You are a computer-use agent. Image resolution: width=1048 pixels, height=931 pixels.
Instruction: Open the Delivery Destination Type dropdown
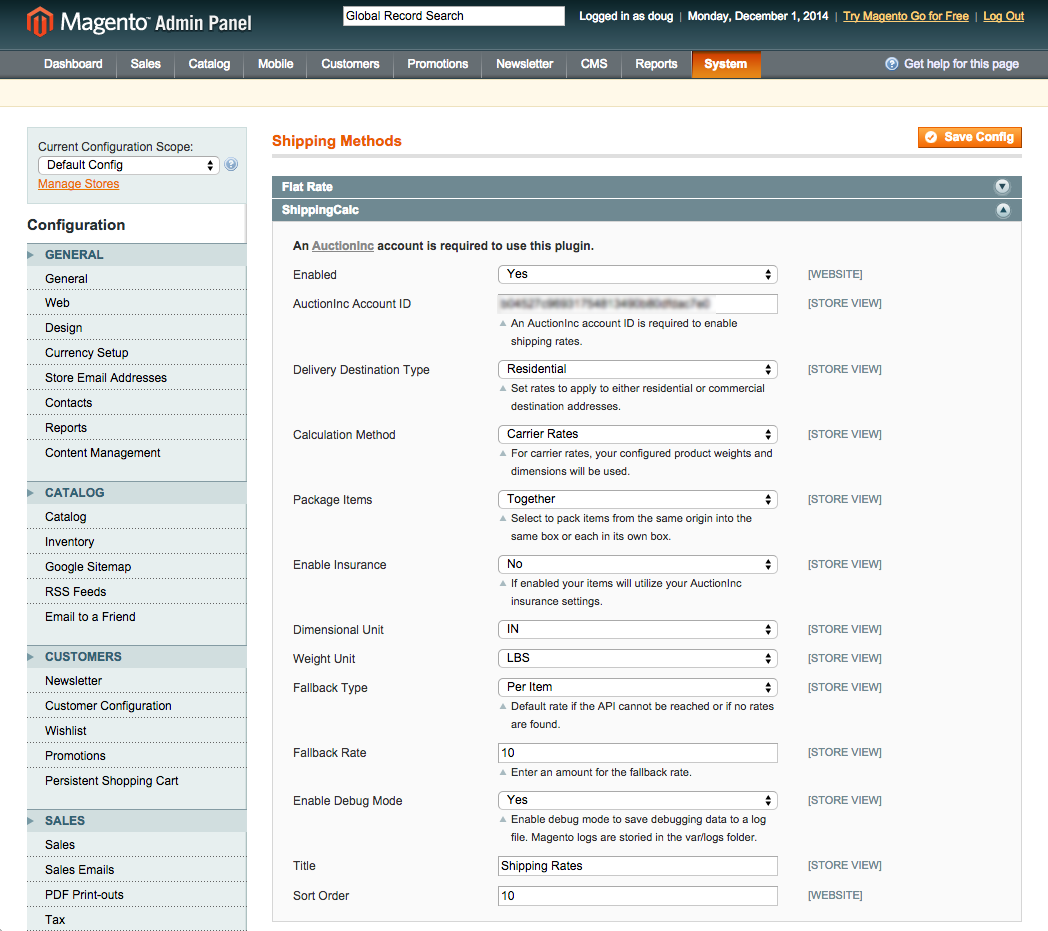pos(637,369)
